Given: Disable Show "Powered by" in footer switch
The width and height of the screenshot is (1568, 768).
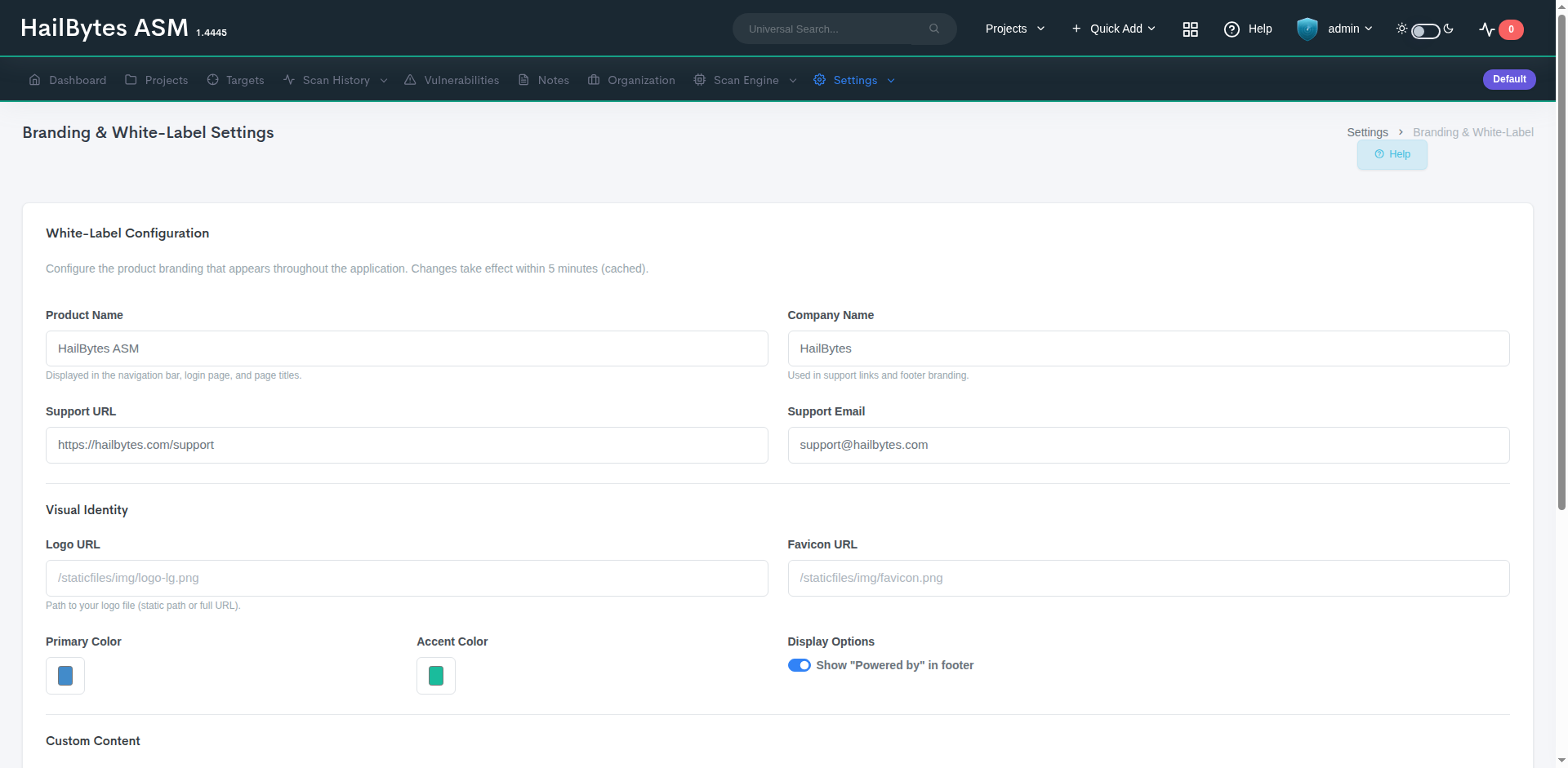Looking at the screenshot, I should click(800, 665).
